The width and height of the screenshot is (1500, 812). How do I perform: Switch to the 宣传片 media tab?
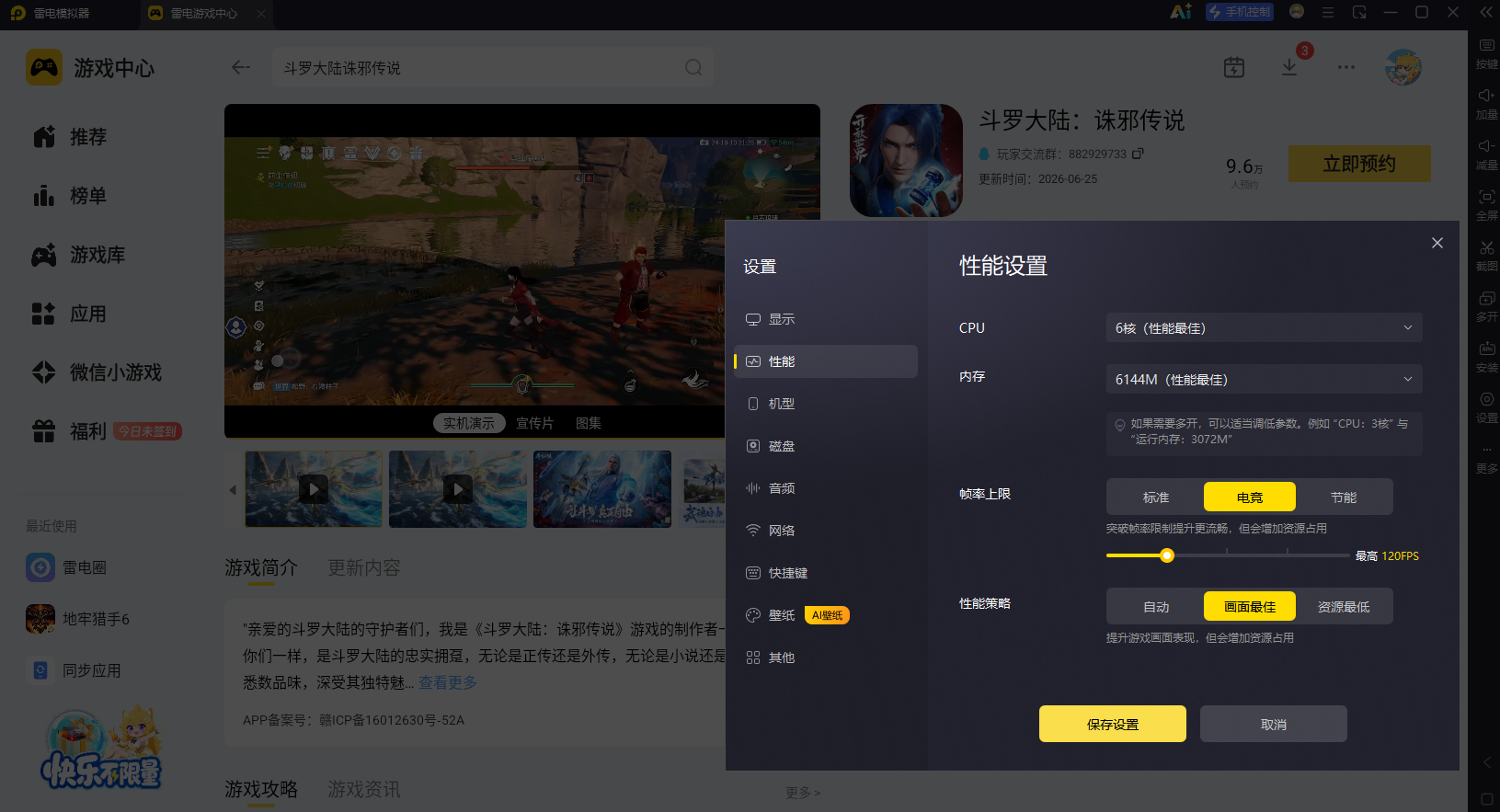tap(534, 423)
